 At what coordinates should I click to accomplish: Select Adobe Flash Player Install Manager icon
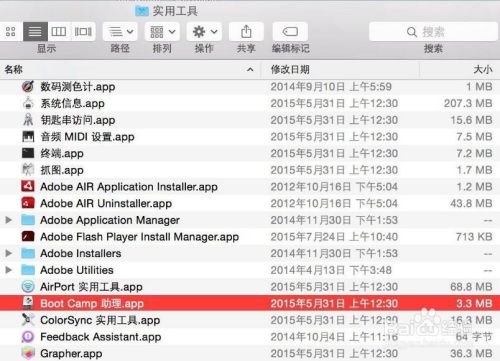click(28, 236)
